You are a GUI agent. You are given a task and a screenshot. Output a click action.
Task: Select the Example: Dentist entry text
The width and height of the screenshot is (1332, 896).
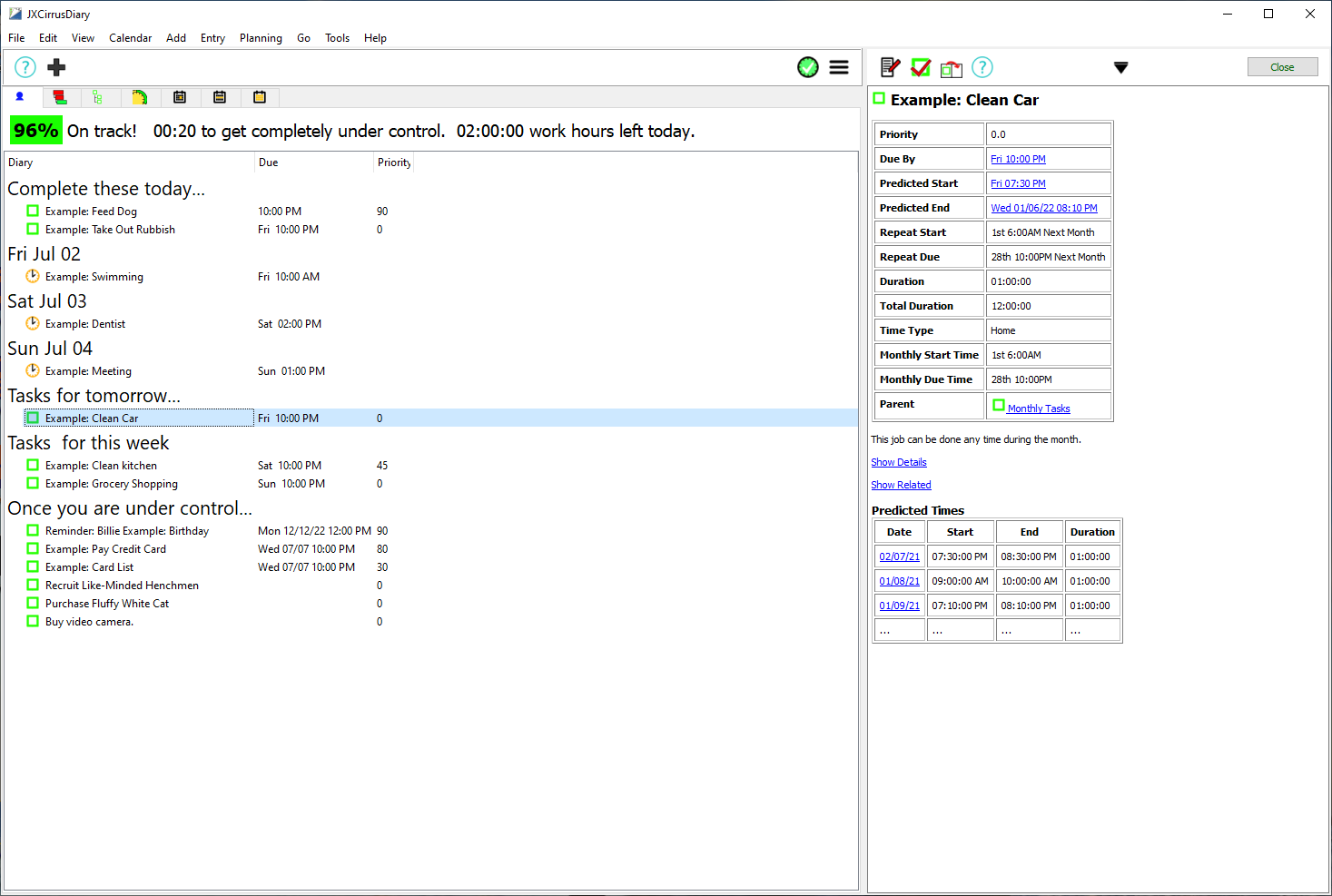click(85, 324)
